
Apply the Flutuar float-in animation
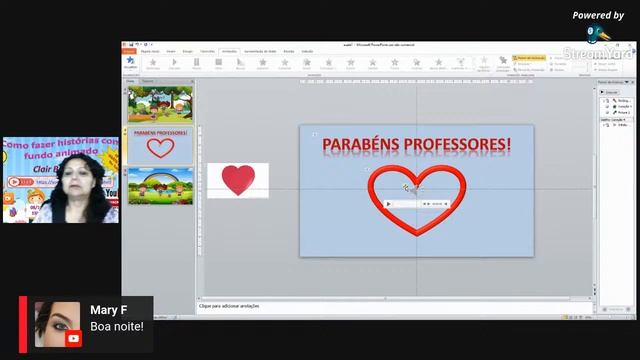(x=329, y=64)
